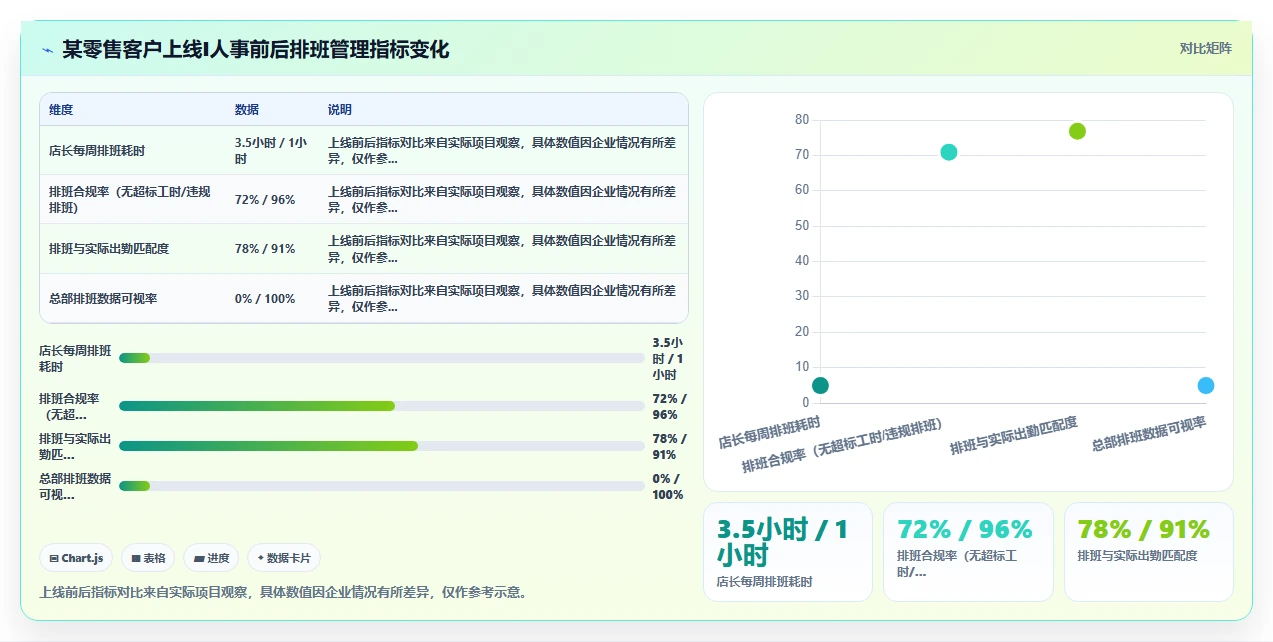Screen dimensions: 1273x642
Task: Click the 72% / 96% value beside the progress bar
Action: coord(669,406)
